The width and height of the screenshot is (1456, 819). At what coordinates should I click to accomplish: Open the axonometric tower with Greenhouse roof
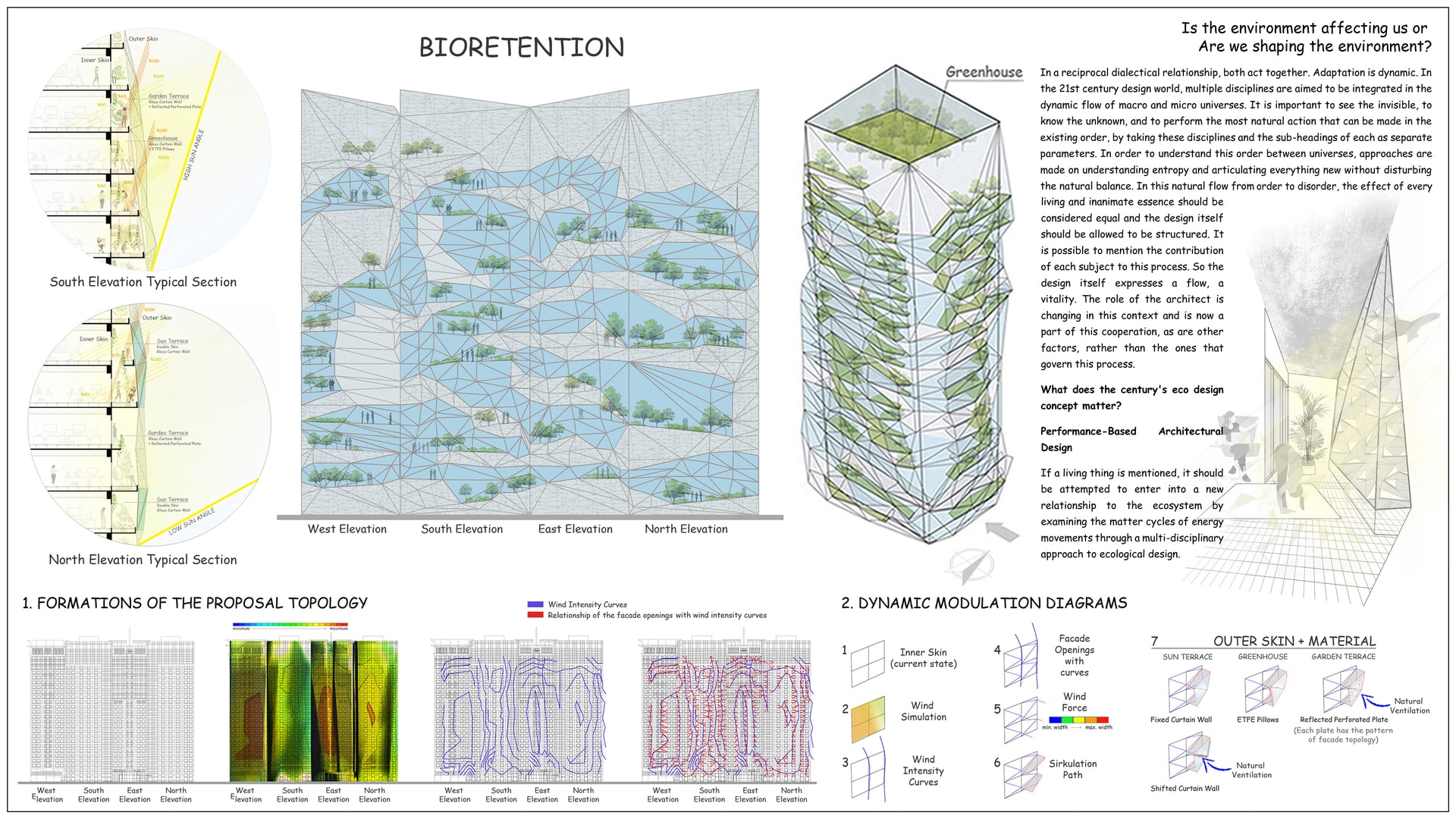point(908,303)
